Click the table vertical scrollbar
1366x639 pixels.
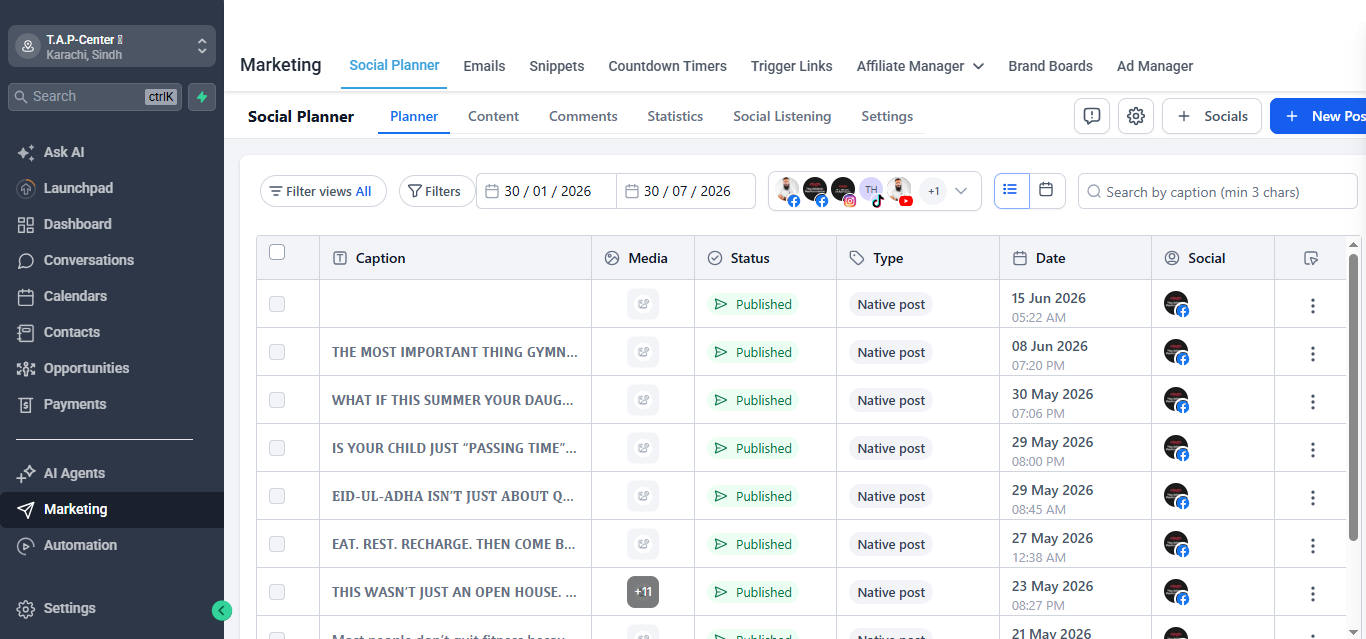[x=1355, y=398]
